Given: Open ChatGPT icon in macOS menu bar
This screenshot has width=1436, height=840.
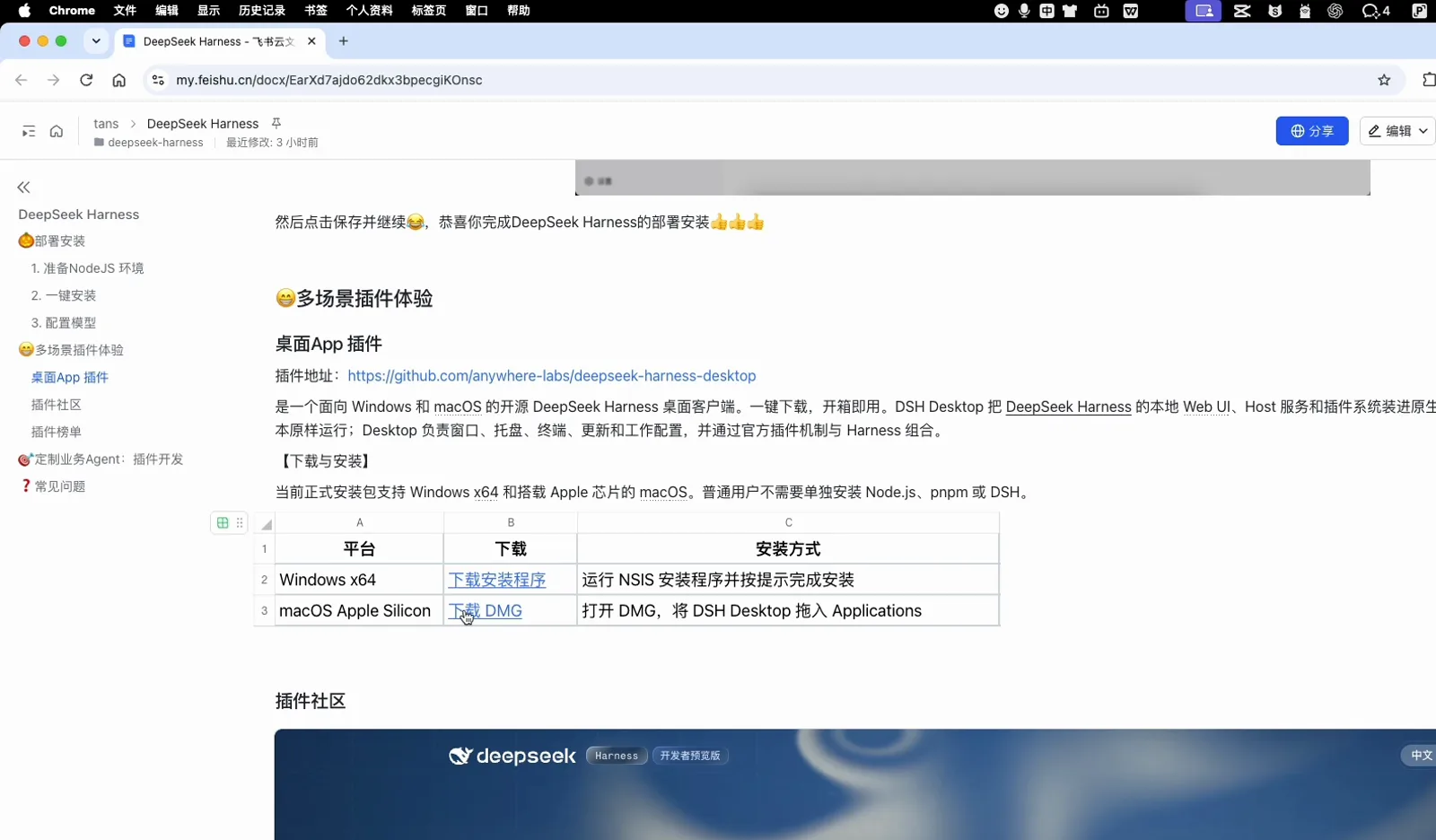Looking at the screenshot, I should pos(1335,11).
